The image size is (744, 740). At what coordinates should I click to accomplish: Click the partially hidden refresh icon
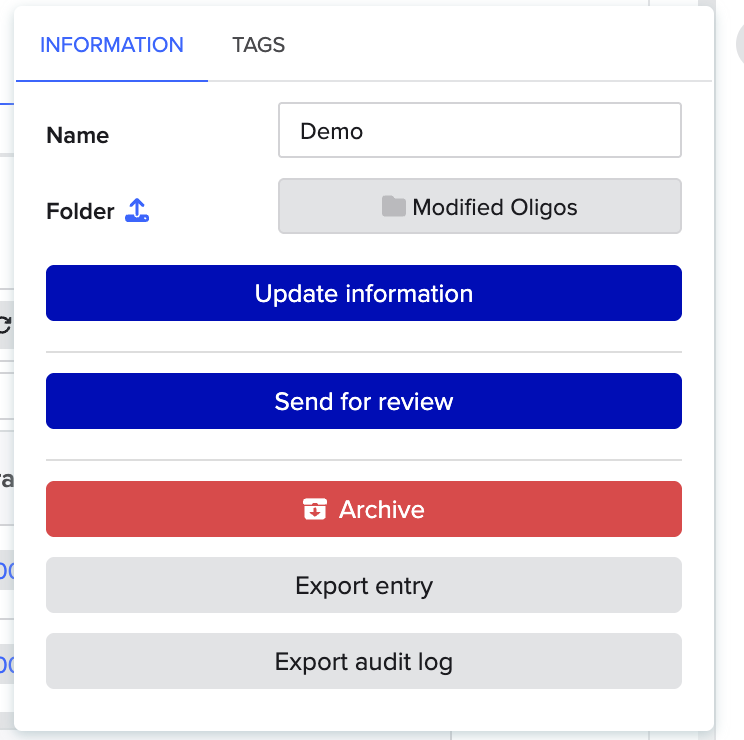(5, 324)
